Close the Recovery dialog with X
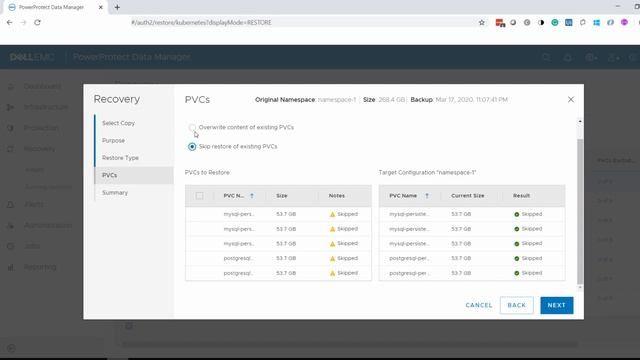Viewport: 640px width, 360px height. click(x=571, y=100)
